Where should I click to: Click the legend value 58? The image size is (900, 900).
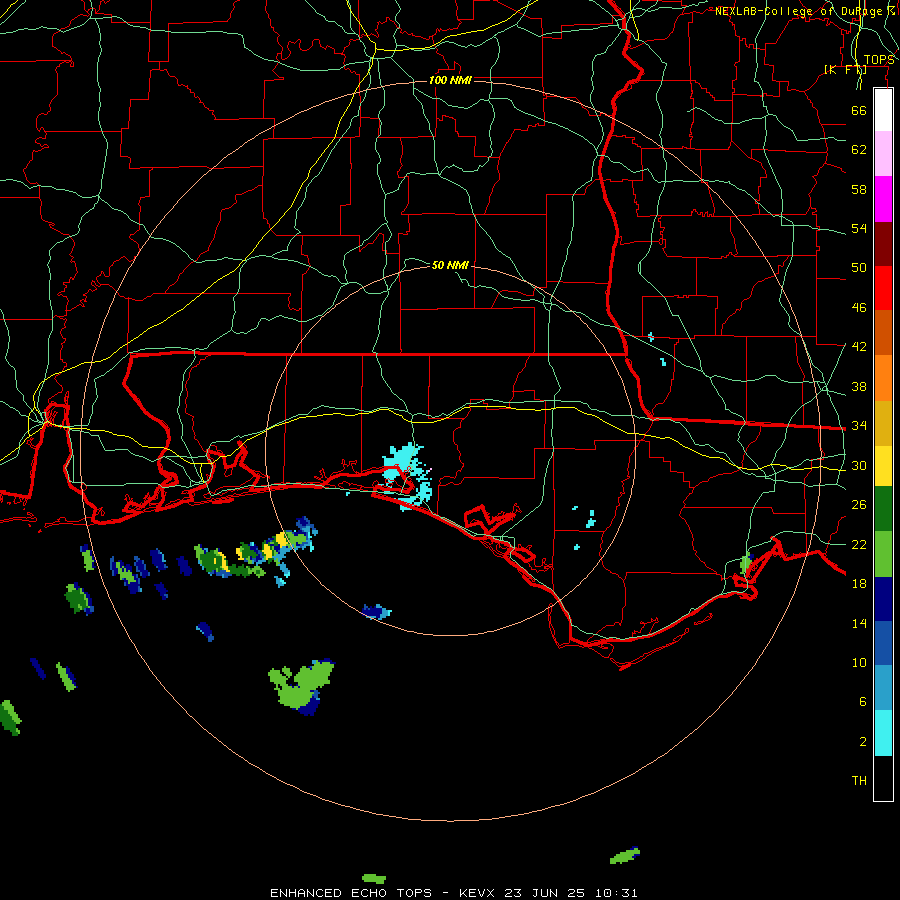859,189
